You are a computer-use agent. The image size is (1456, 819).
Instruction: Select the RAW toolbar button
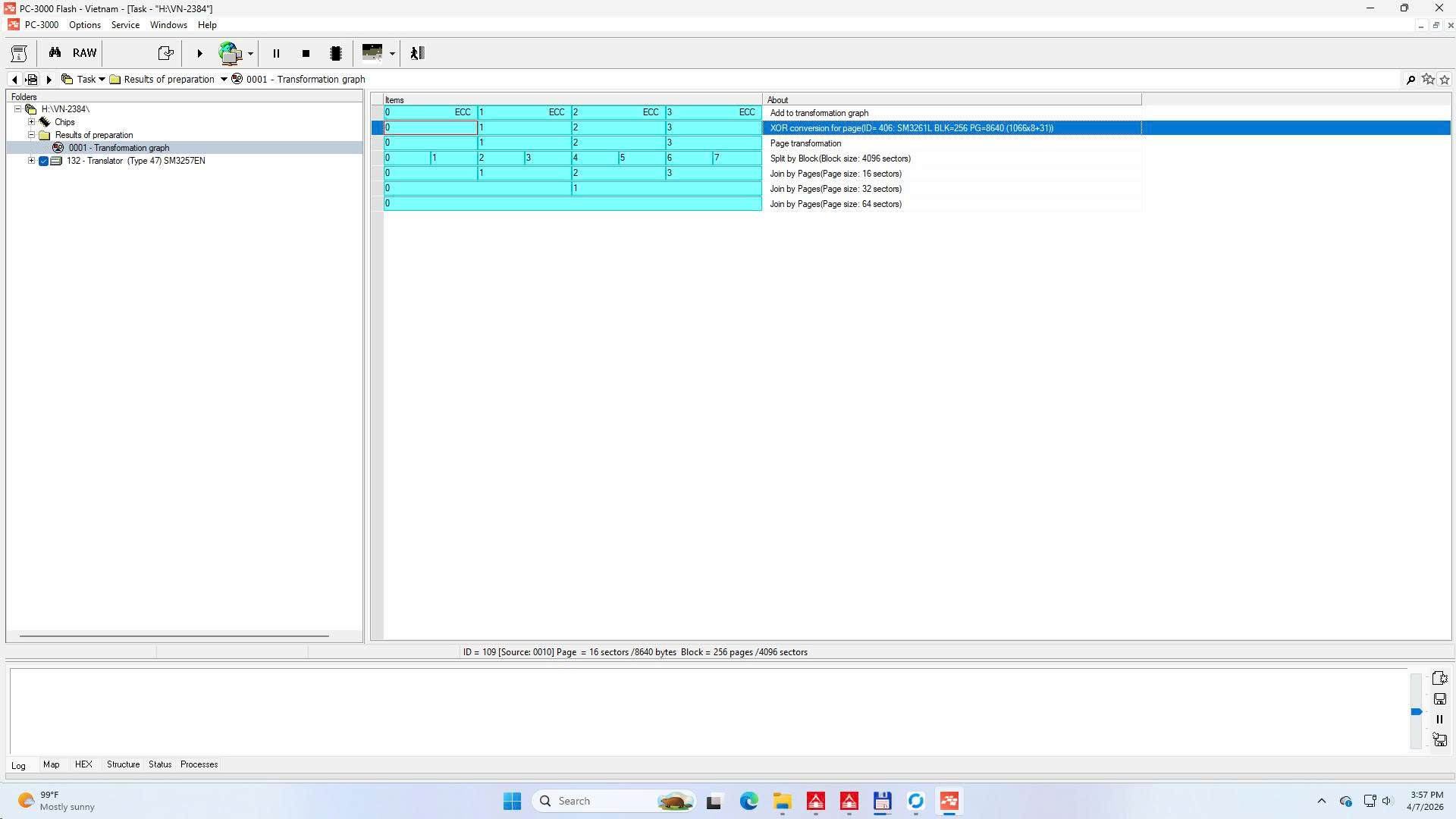point(84,53)
